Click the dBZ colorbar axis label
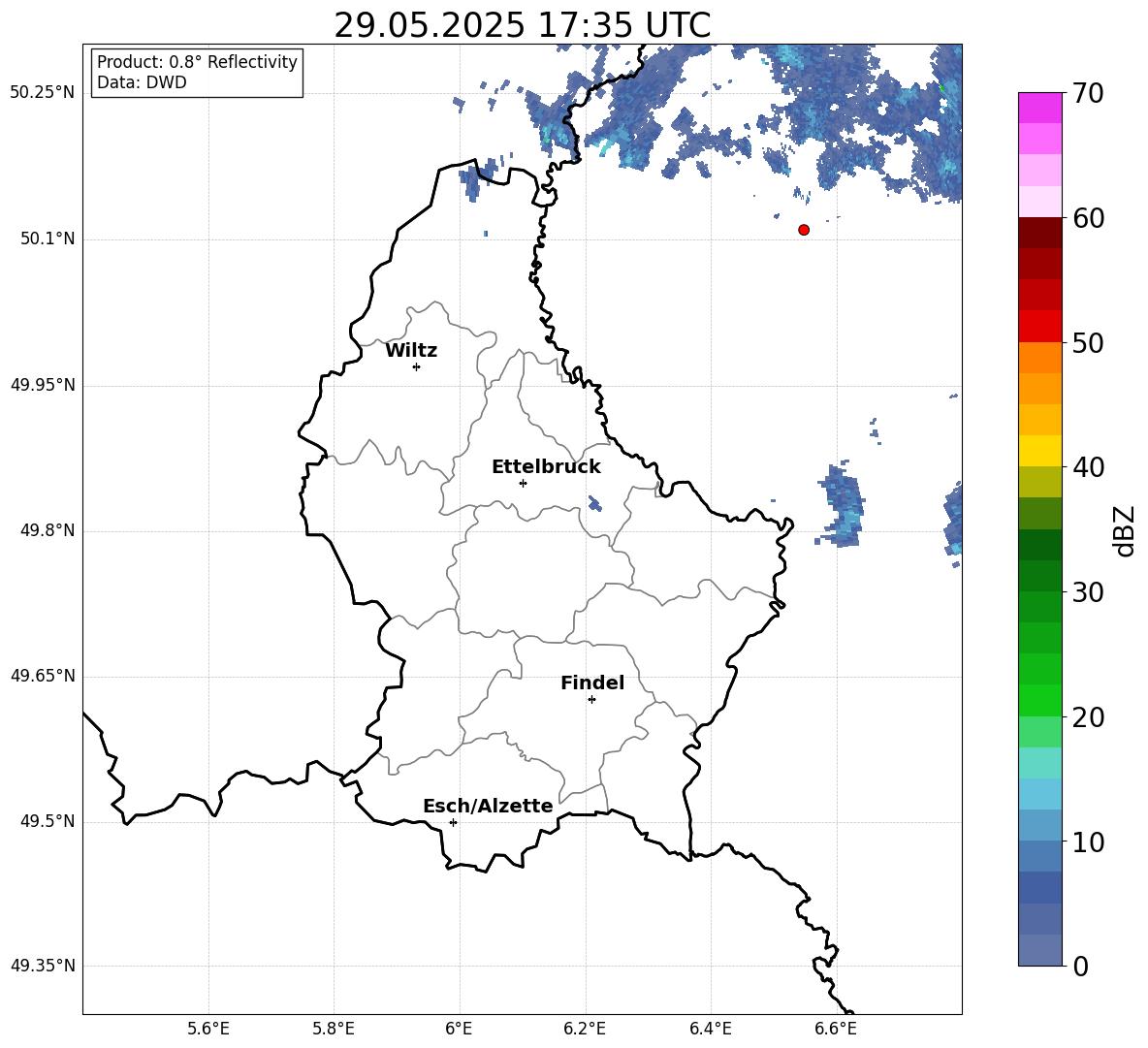1148x1048 pixels. [x=1124, y=530]
